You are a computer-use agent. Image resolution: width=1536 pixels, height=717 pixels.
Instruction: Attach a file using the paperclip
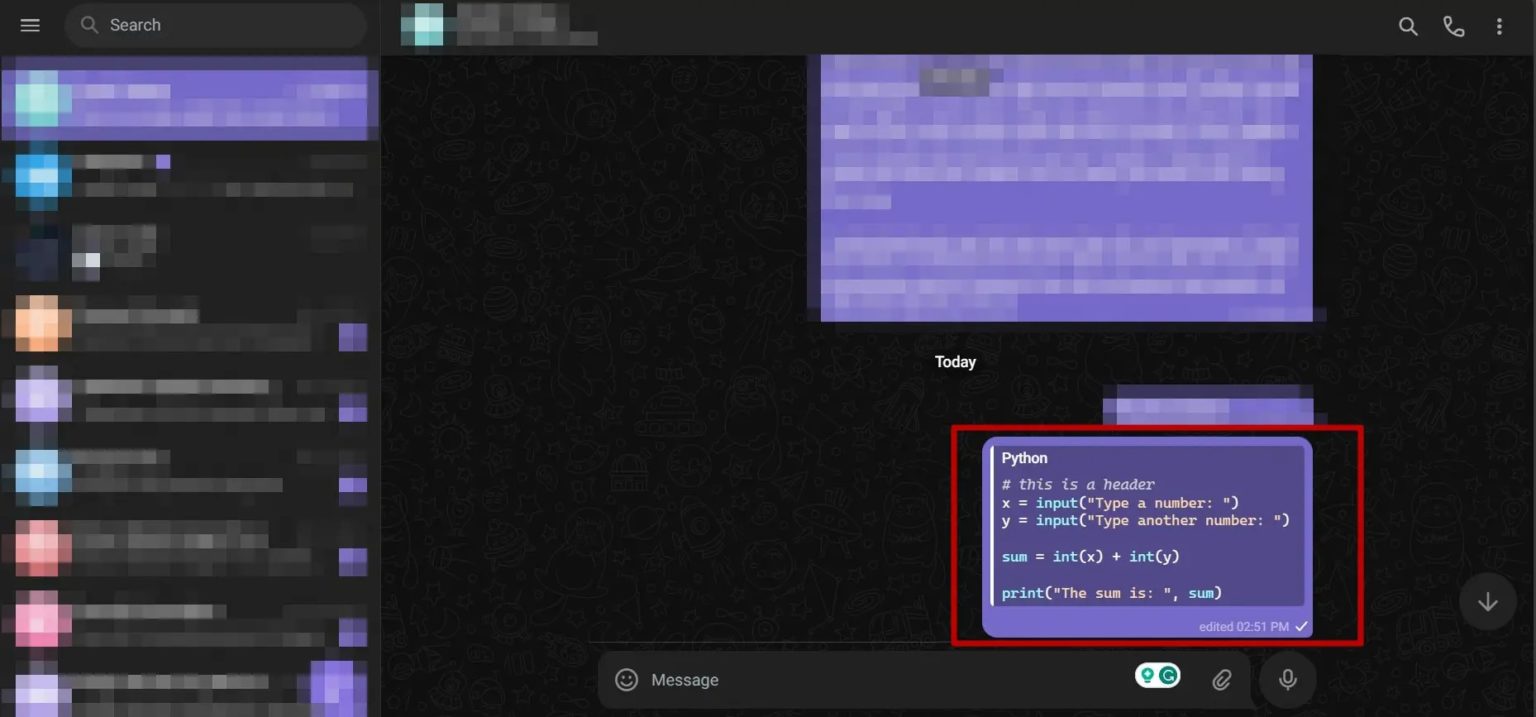(x=1221, y=679)
